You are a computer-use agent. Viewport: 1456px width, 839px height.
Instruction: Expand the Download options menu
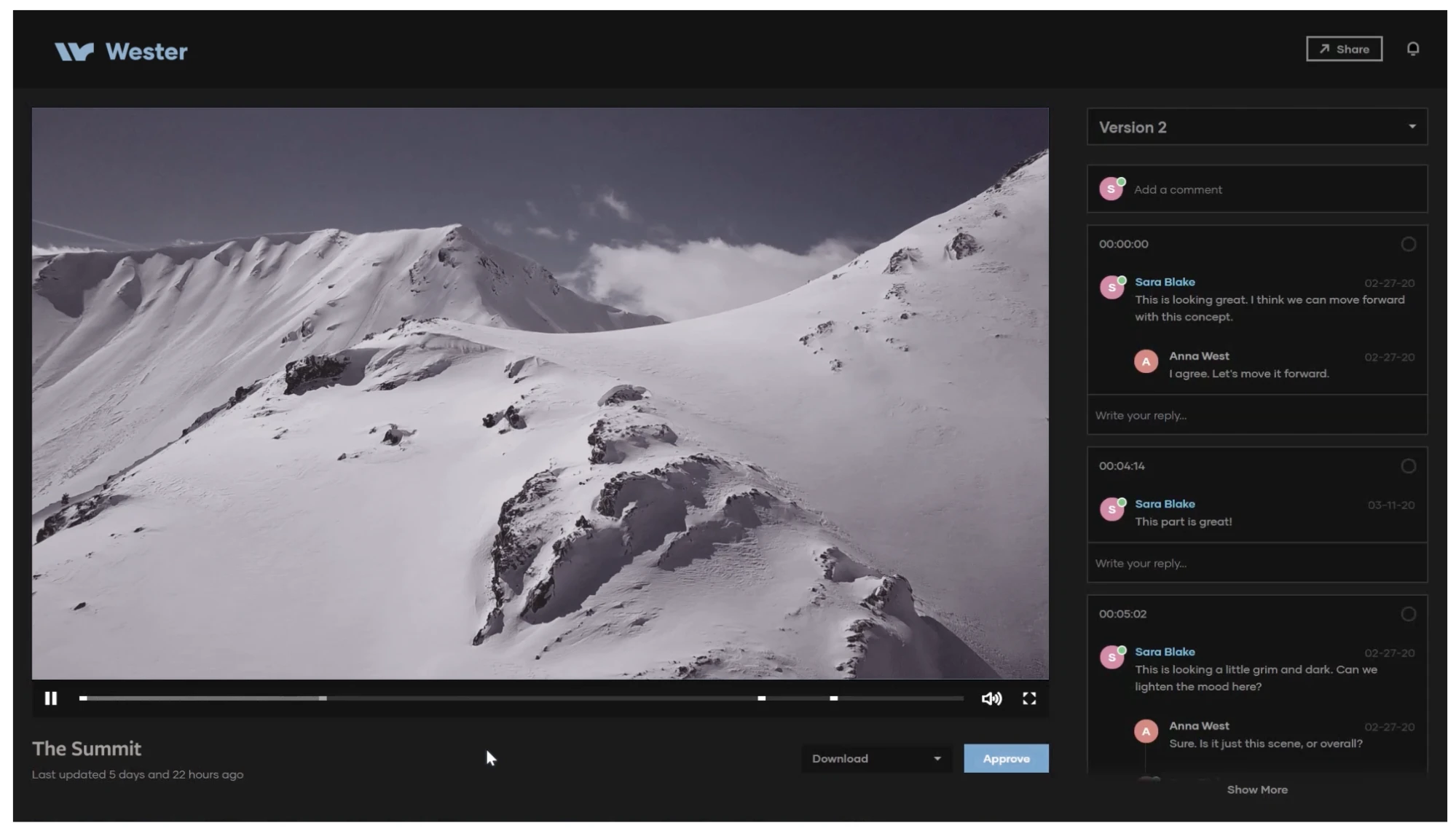938,758
